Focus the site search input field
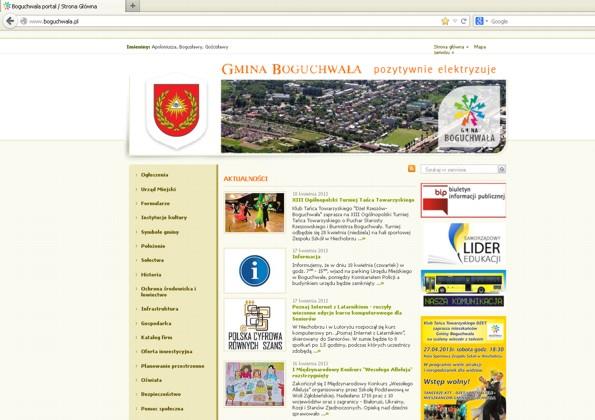Image resolution: width=595 pixels, height=420 pixels. 459,169
